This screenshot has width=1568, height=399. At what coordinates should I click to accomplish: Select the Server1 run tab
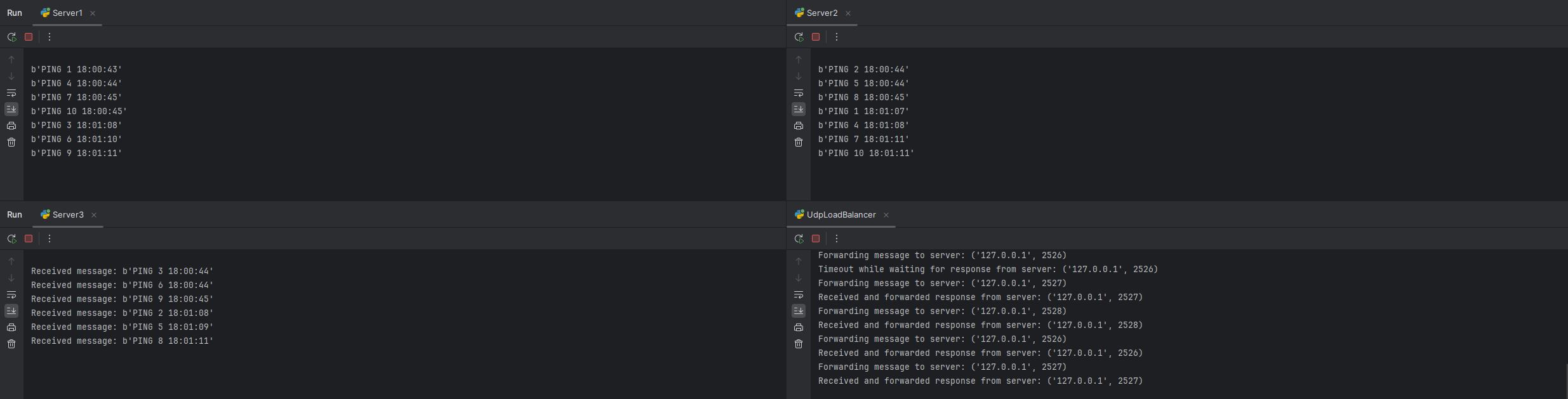67,13
